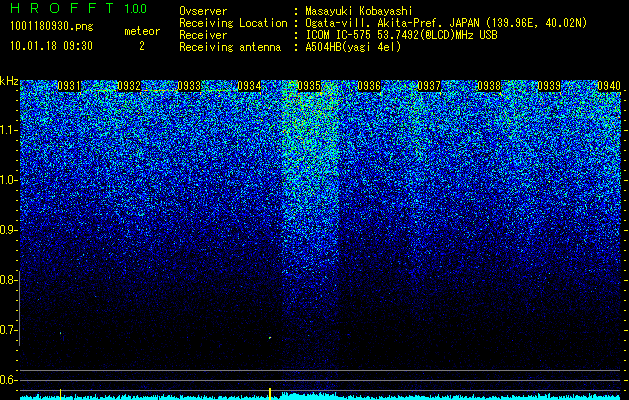
Task: Click the kHz axis unit label
Action: pos(9,81)
